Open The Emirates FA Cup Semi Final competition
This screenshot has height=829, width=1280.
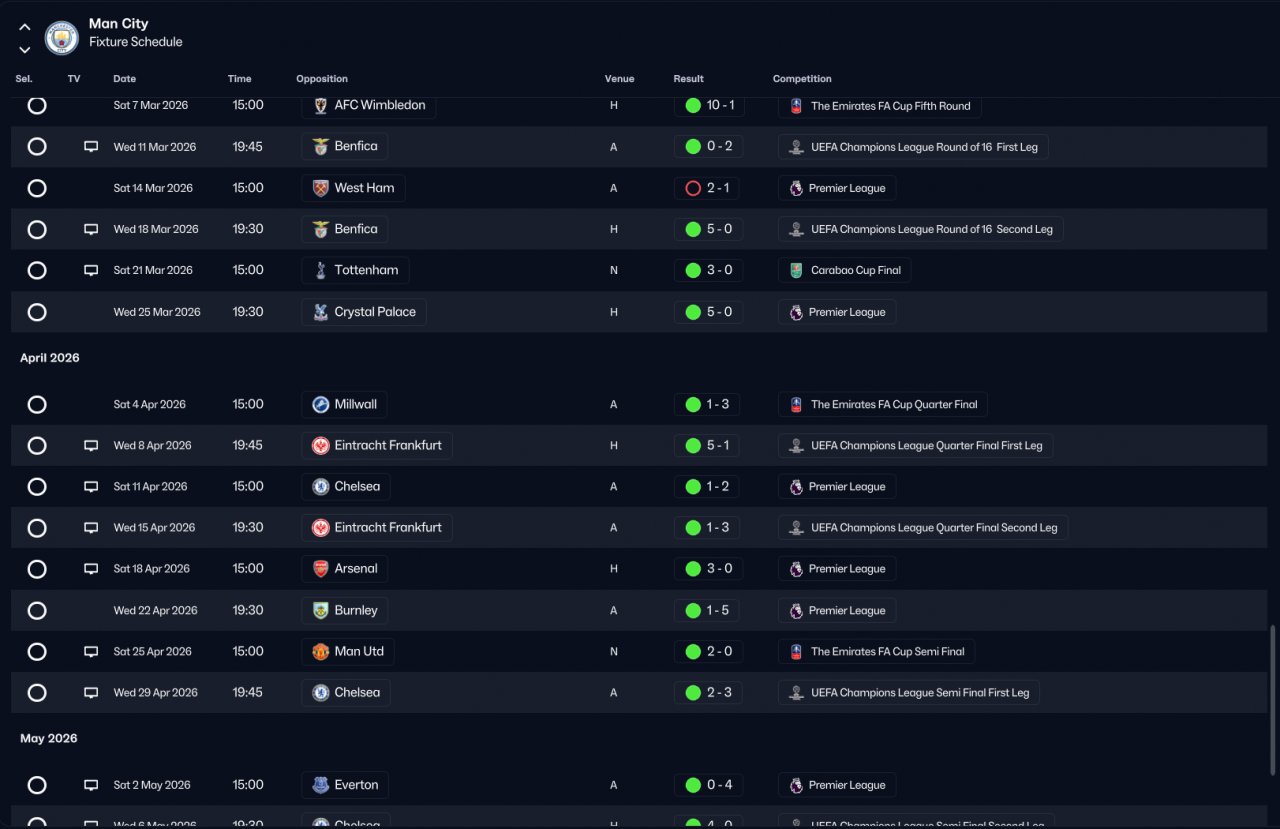876,652
